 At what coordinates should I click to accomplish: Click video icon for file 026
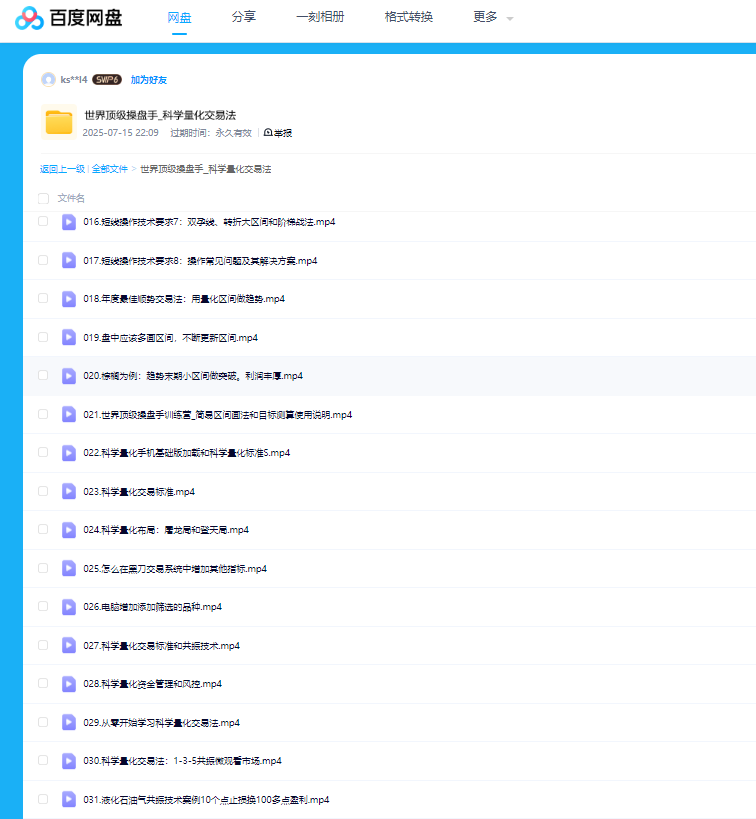tap(69, 606)
